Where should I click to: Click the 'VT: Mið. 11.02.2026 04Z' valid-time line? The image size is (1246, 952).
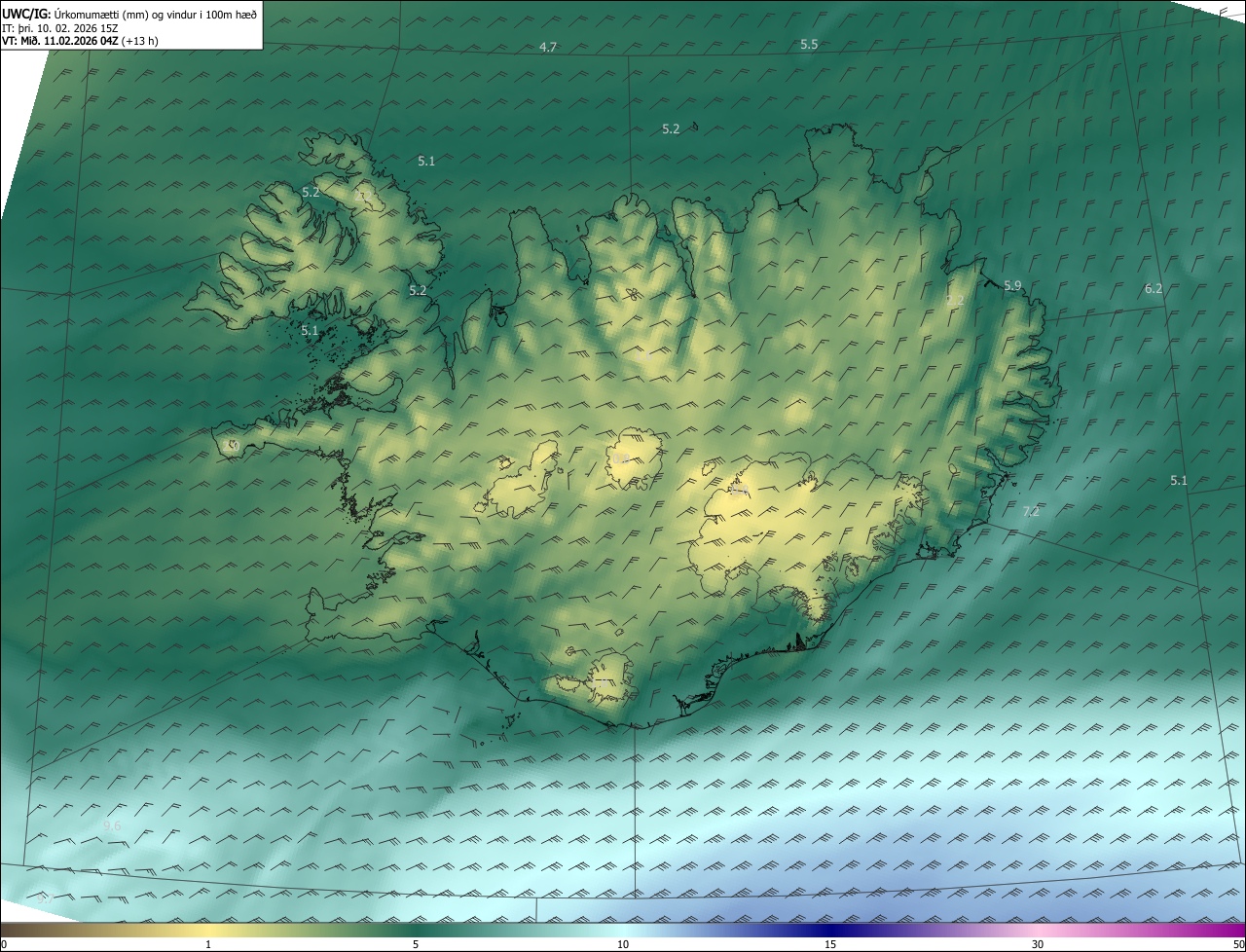(x=80, y=41)
